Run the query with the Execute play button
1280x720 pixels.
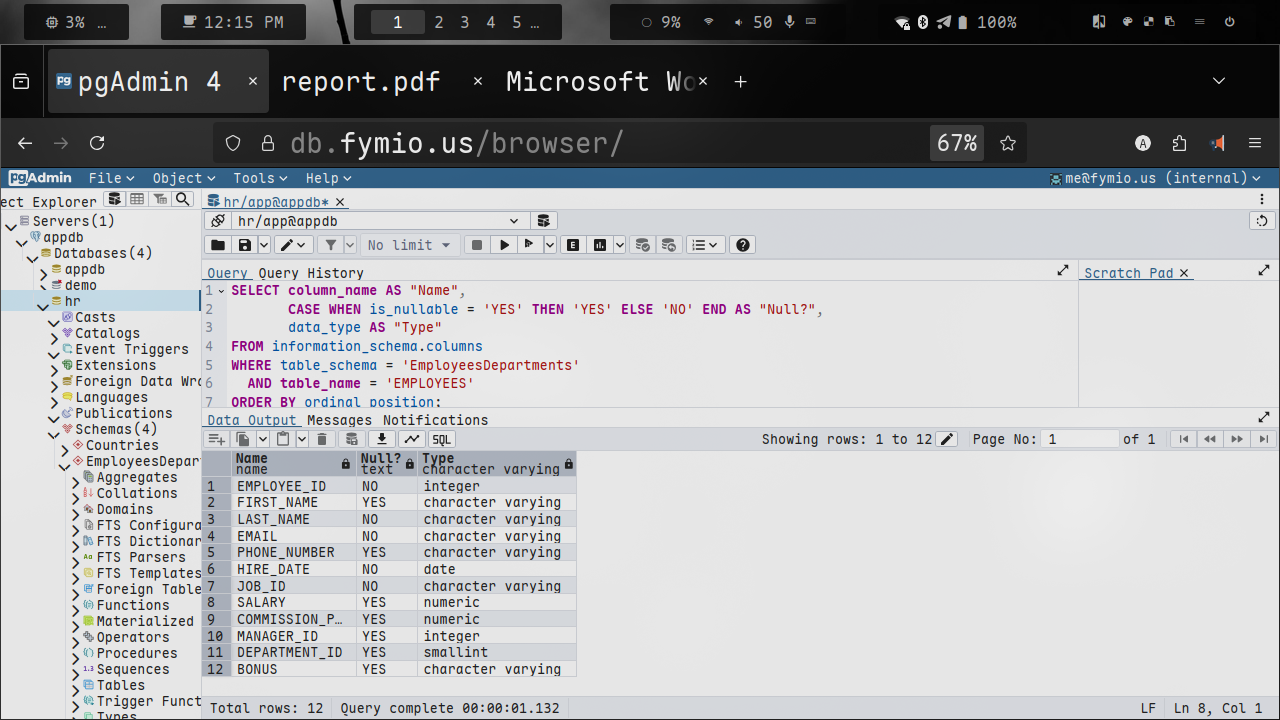coord(505,245)
